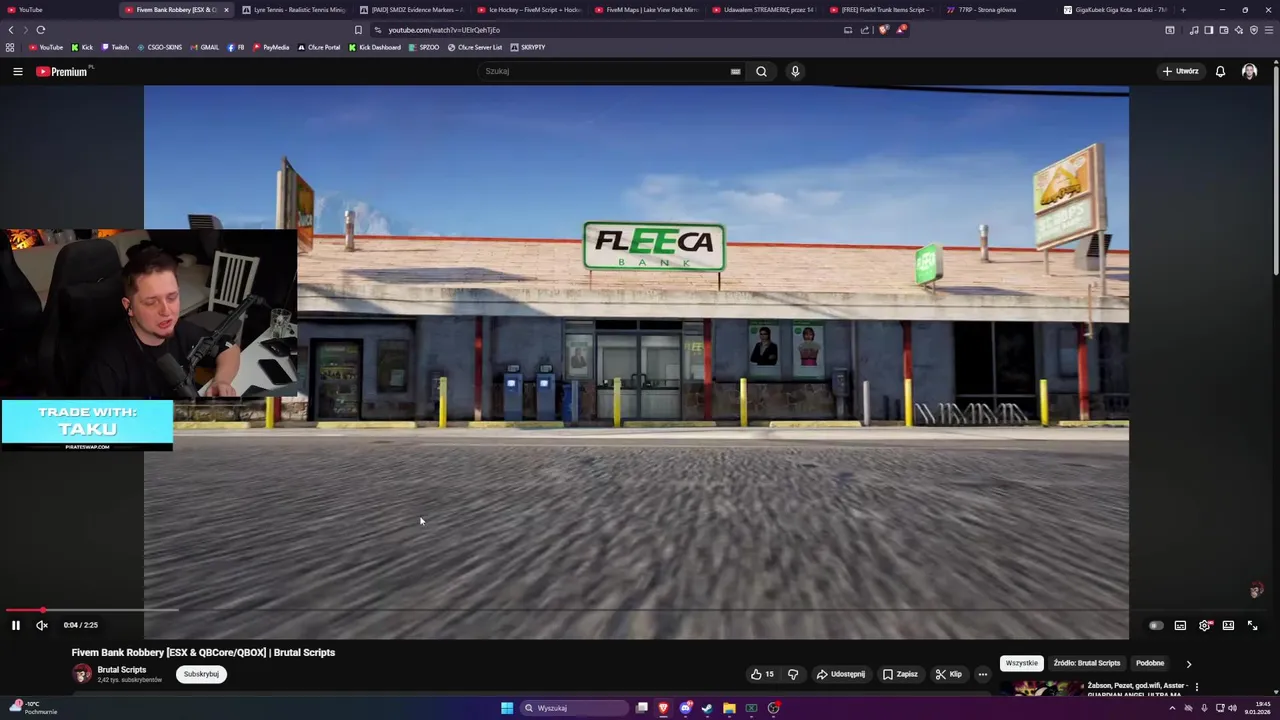Image resolution: width=1280 pixels, height=720 pixels.
Task: Dislike the video with thumbs down
Action: click(793, 674)
